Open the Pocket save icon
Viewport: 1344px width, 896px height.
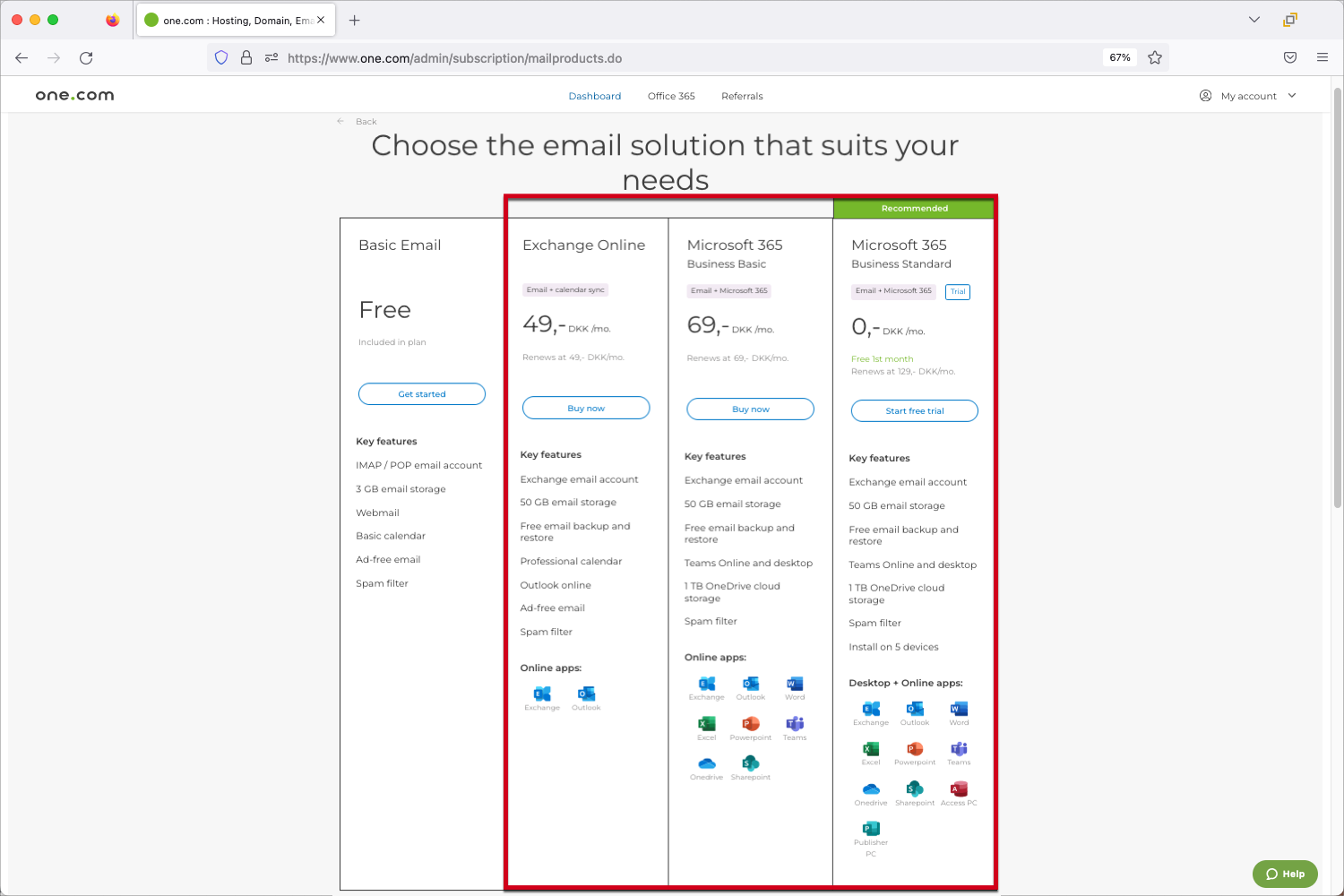click(1290, 57)
